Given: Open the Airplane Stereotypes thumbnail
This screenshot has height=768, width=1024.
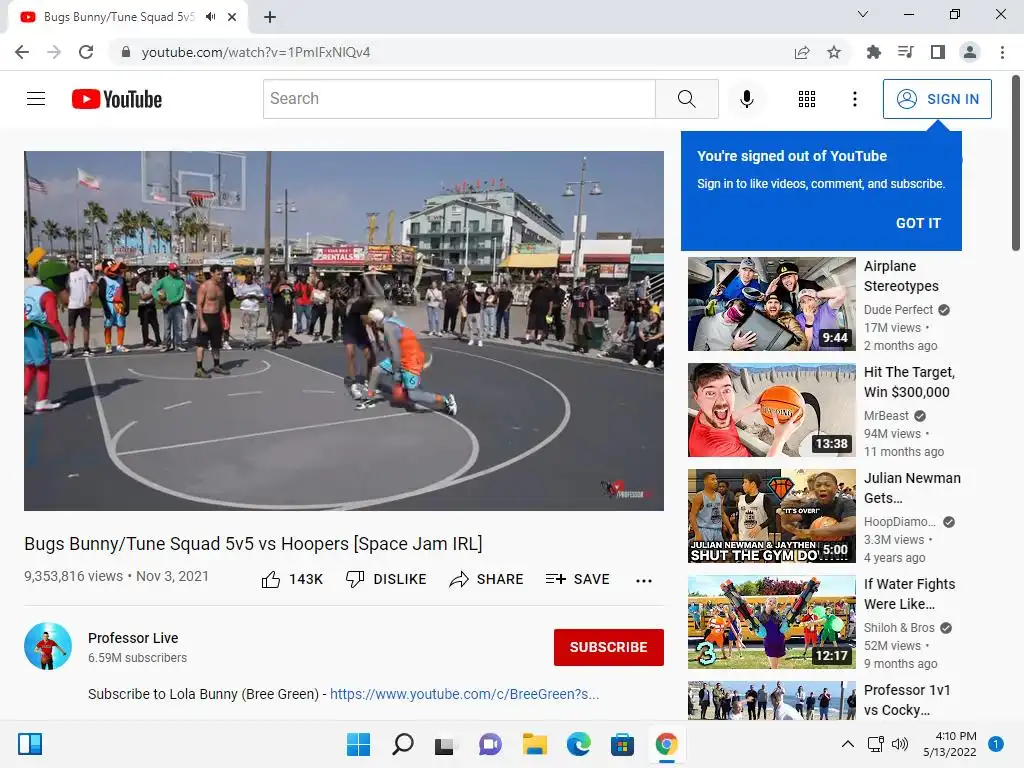Looking at the screenshot, I should point(771,304).
